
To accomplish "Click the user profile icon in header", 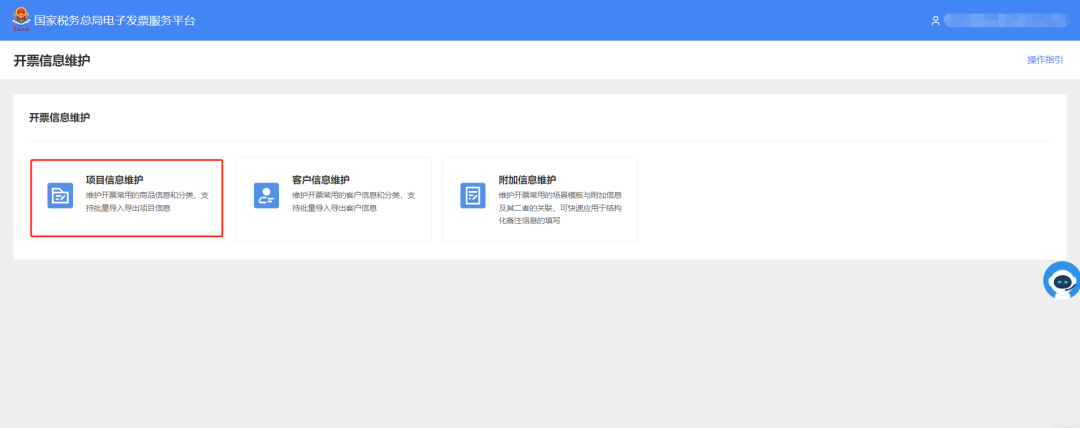I will [935, 20].
